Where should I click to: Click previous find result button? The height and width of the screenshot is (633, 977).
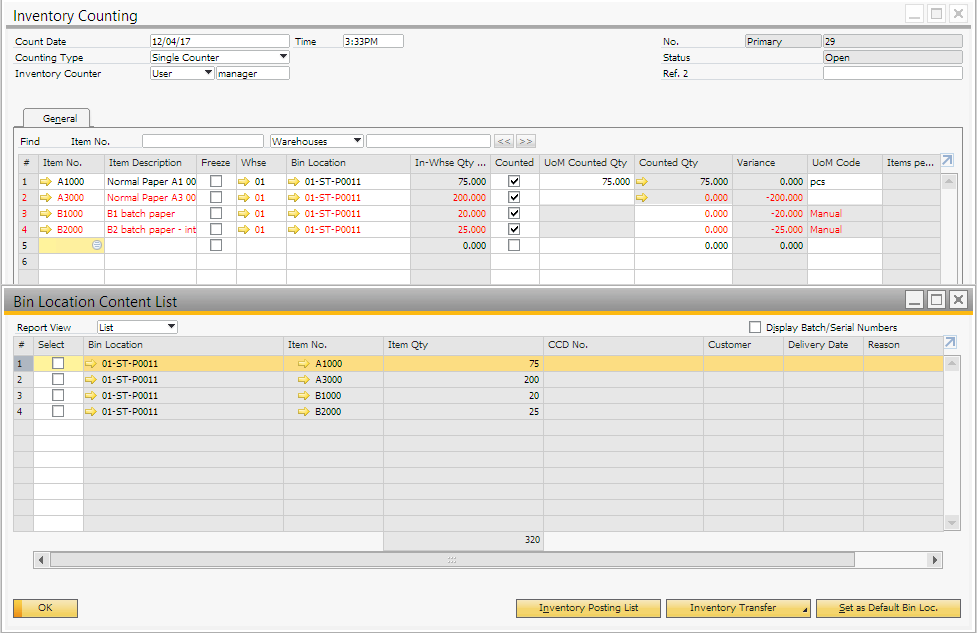coord(504,142)
